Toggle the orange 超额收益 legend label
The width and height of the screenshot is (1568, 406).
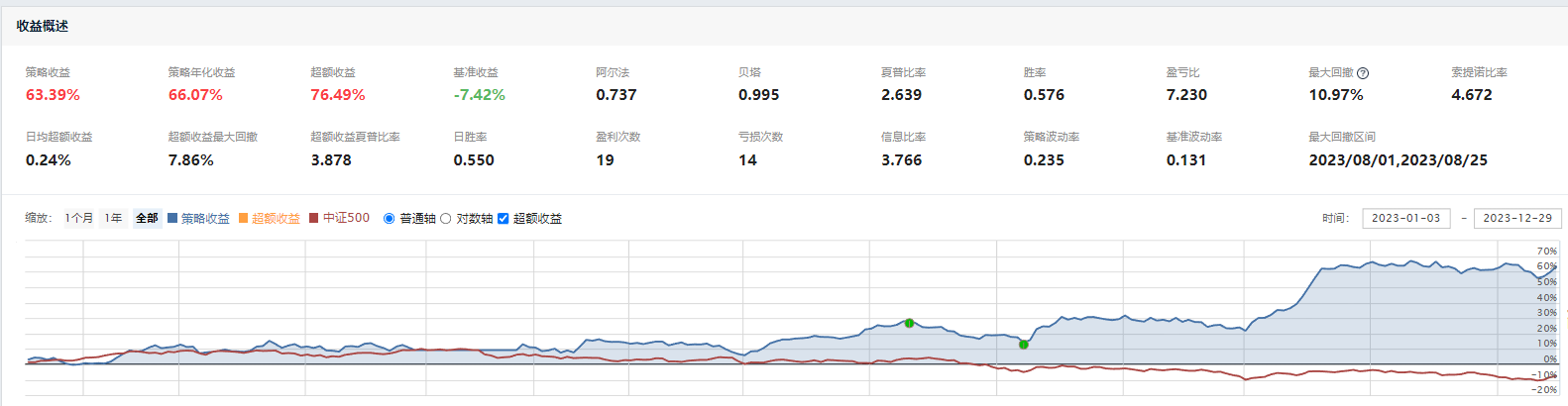pos(276,219)
